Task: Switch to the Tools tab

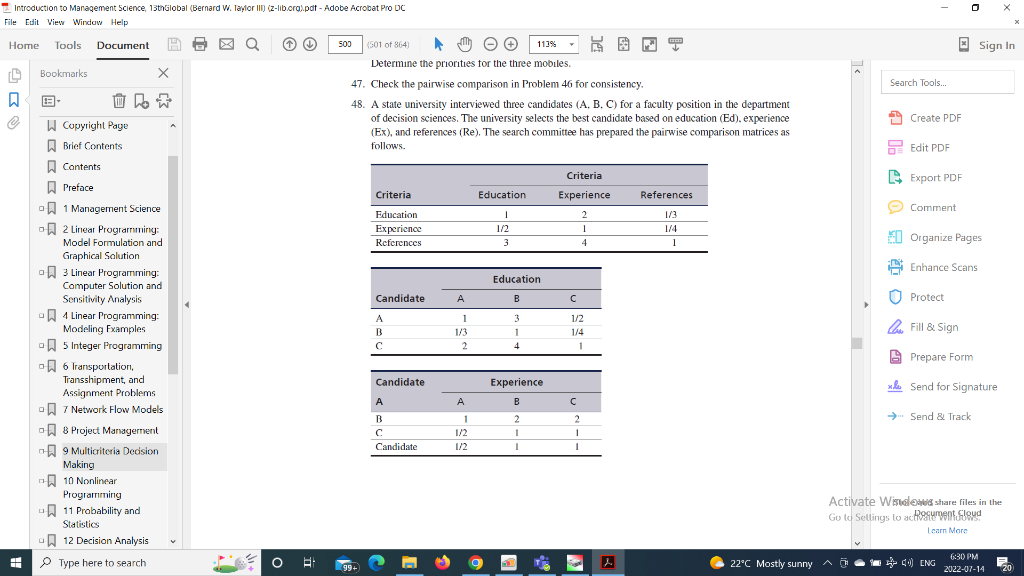Action: (67, 44)
